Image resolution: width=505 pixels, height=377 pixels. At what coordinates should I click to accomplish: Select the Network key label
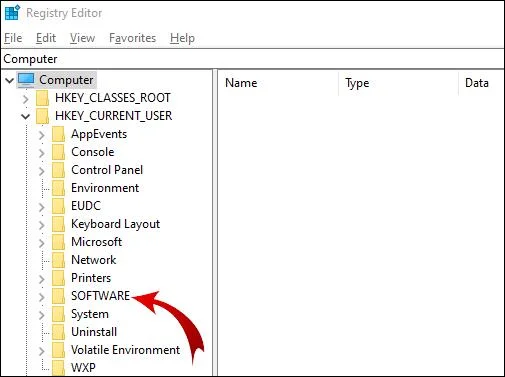coord(94,260)
